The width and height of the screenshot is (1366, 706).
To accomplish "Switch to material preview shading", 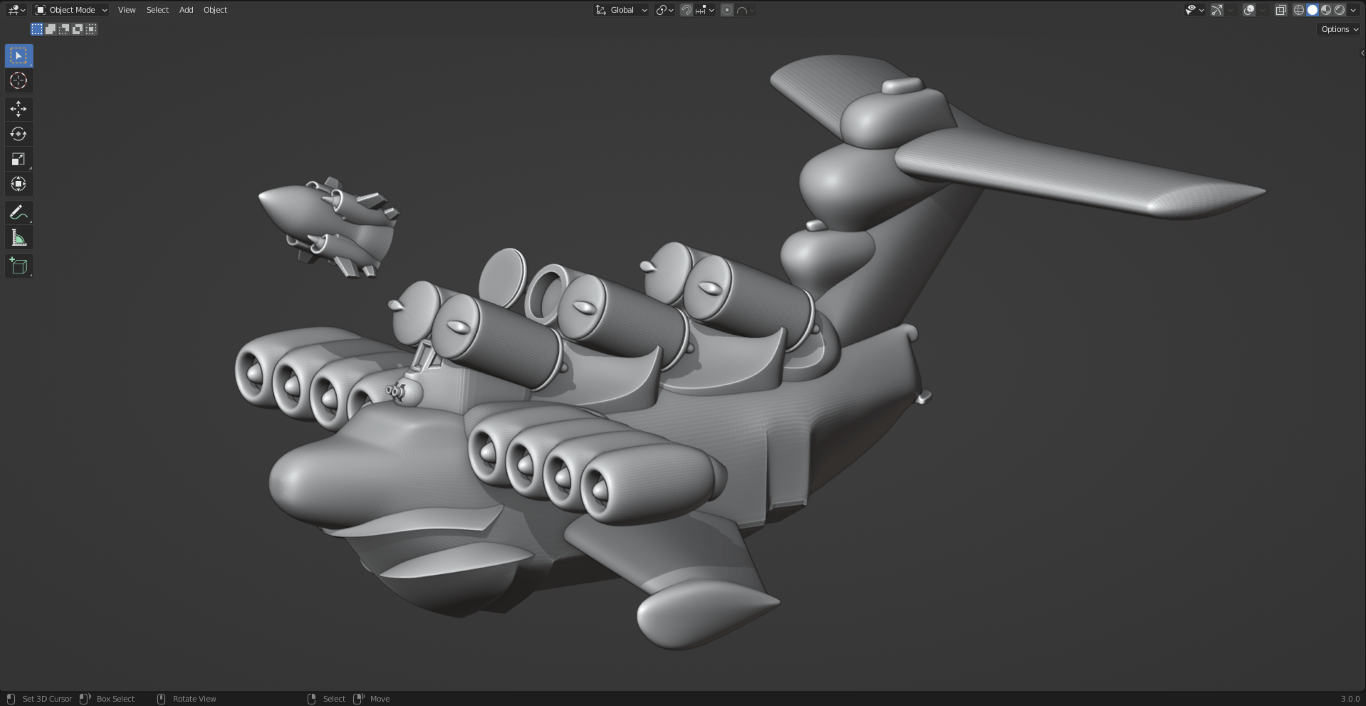I will (x=1326, y=10).
